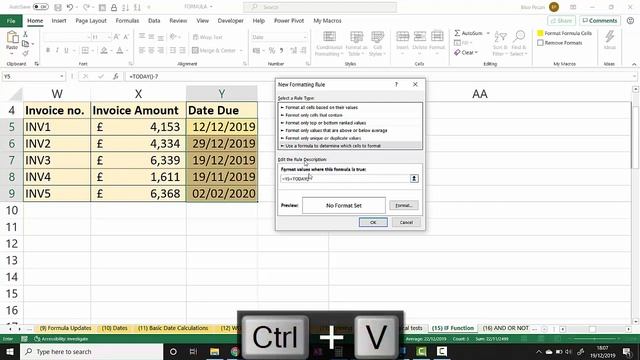Open the Fill Color dropdown arrow
The height and width of the screenshot is (360, 640).
(x=111, y=50)
